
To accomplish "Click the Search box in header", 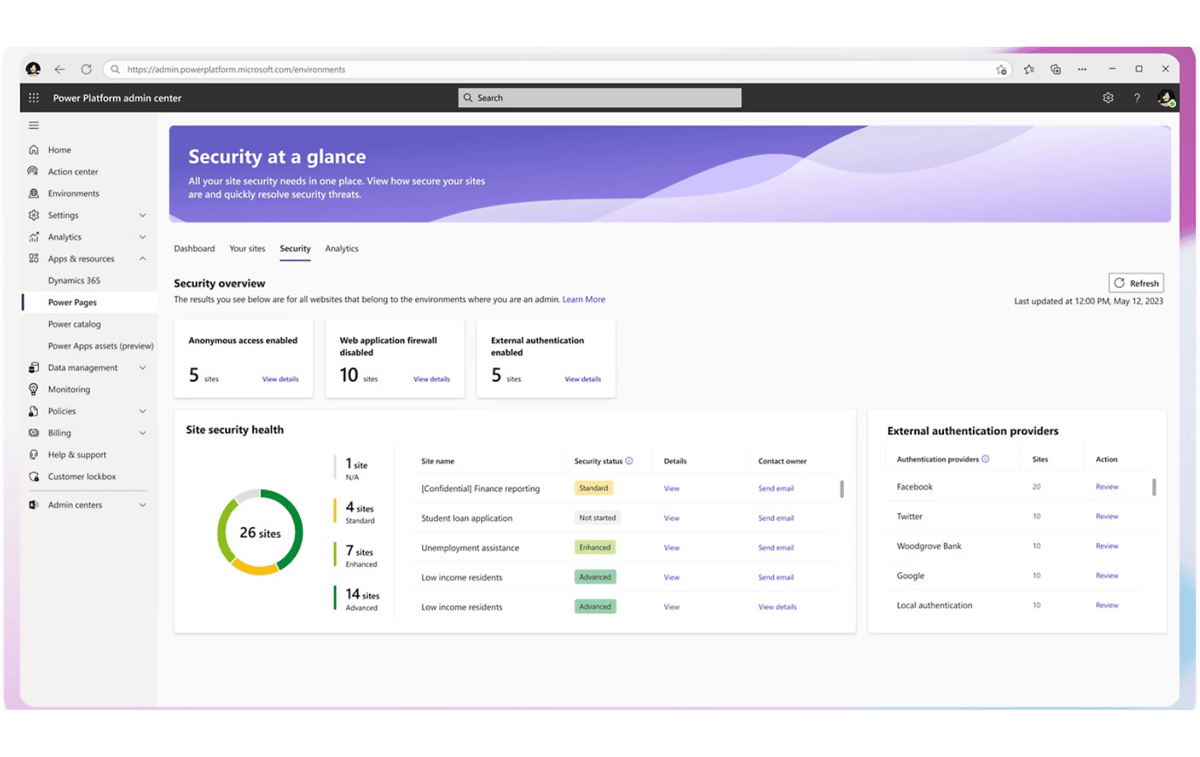I will tap(600, 98).
